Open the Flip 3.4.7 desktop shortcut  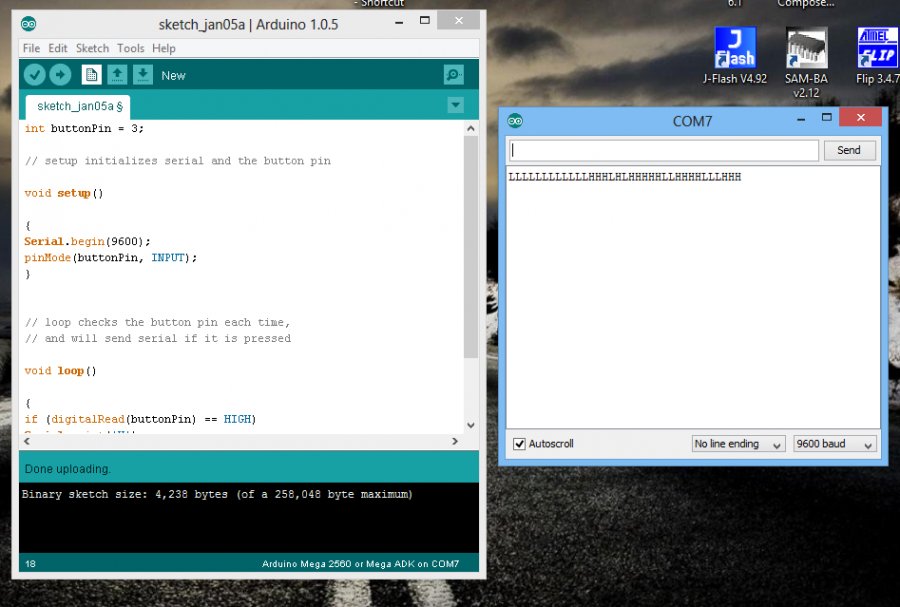[x=878, y=56]
